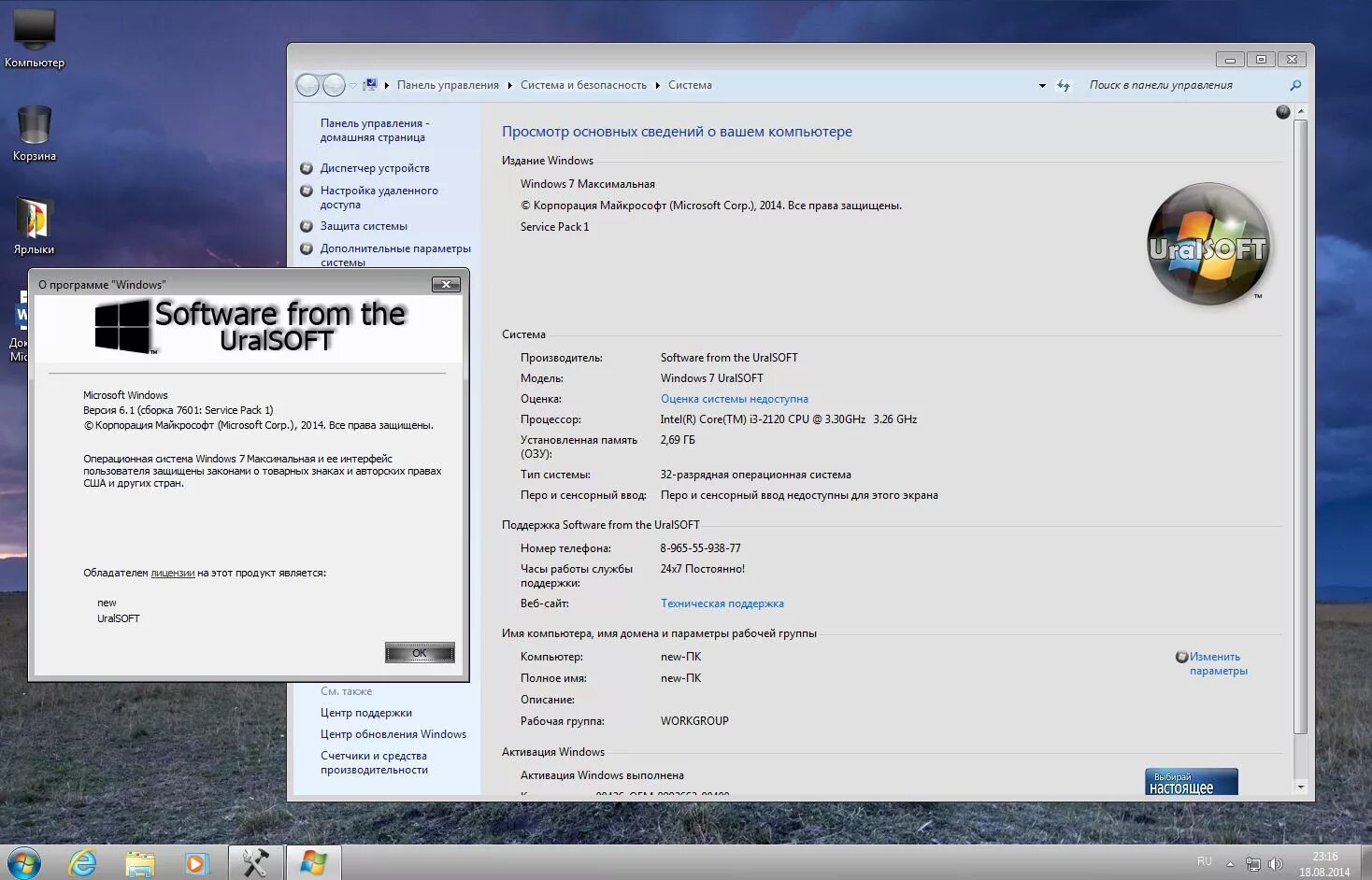Open Защита системы link
Screen dimensions: 1372x880
click(364, 226)
